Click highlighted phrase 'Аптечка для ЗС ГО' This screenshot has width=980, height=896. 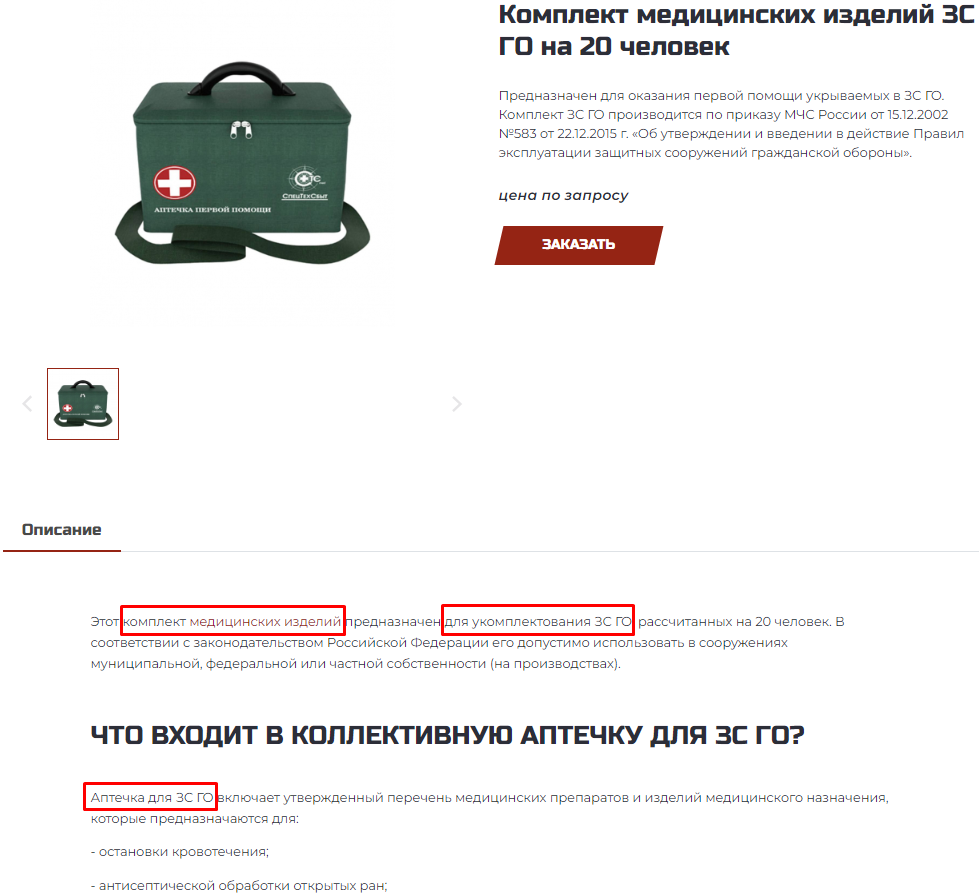pos(152,797)
